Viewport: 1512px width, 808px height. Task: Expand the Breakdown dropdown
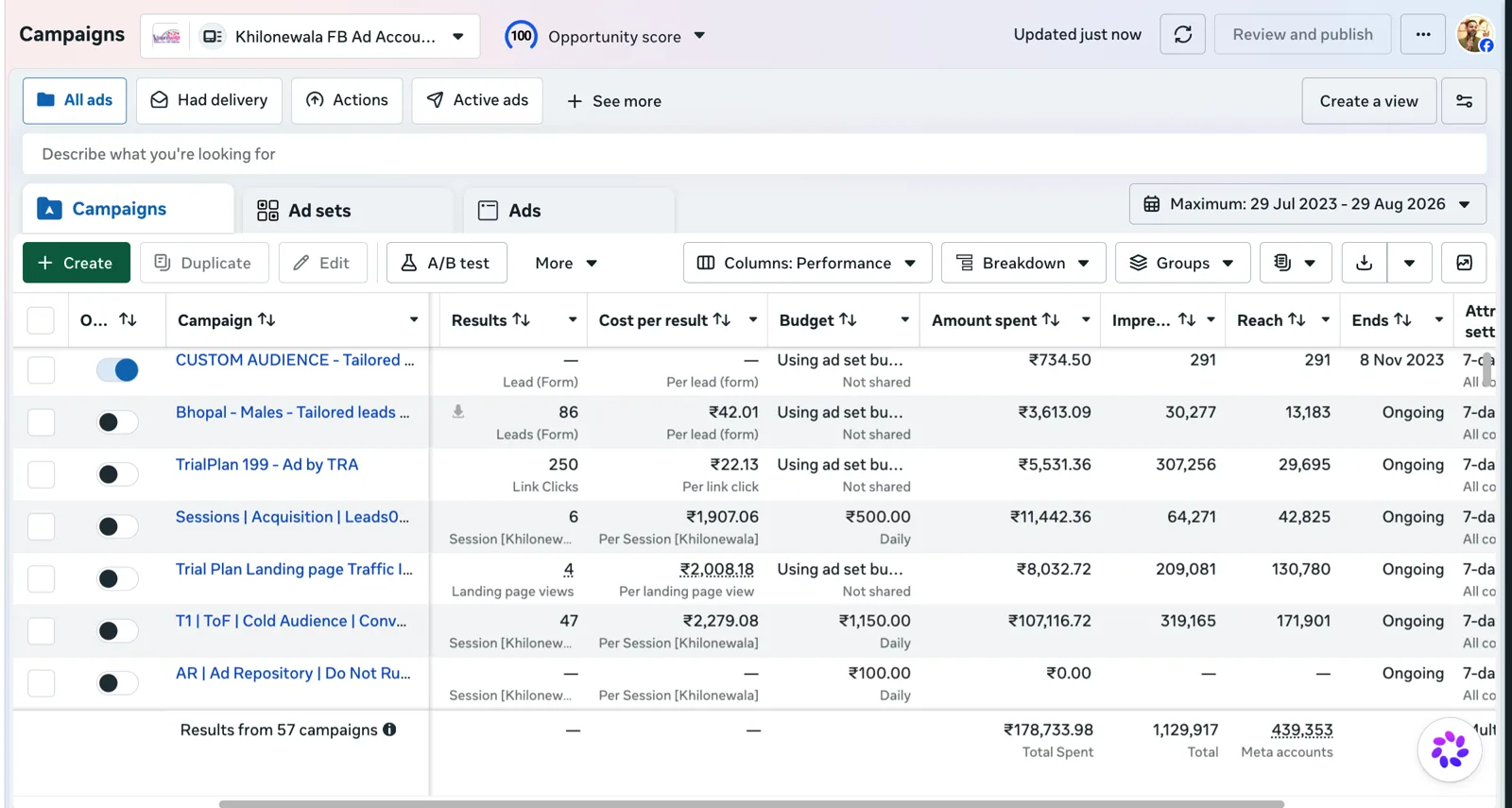click(1023, 263)
